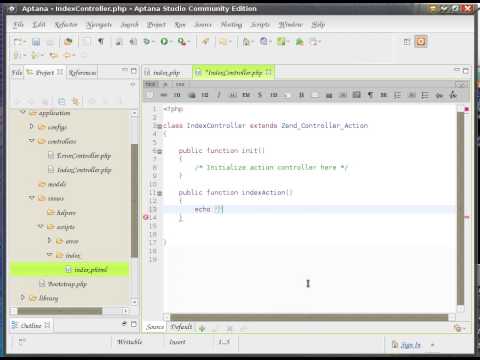
Task: Click the green Run button icon
Action: pyautogui.click(x=164, y=42)
